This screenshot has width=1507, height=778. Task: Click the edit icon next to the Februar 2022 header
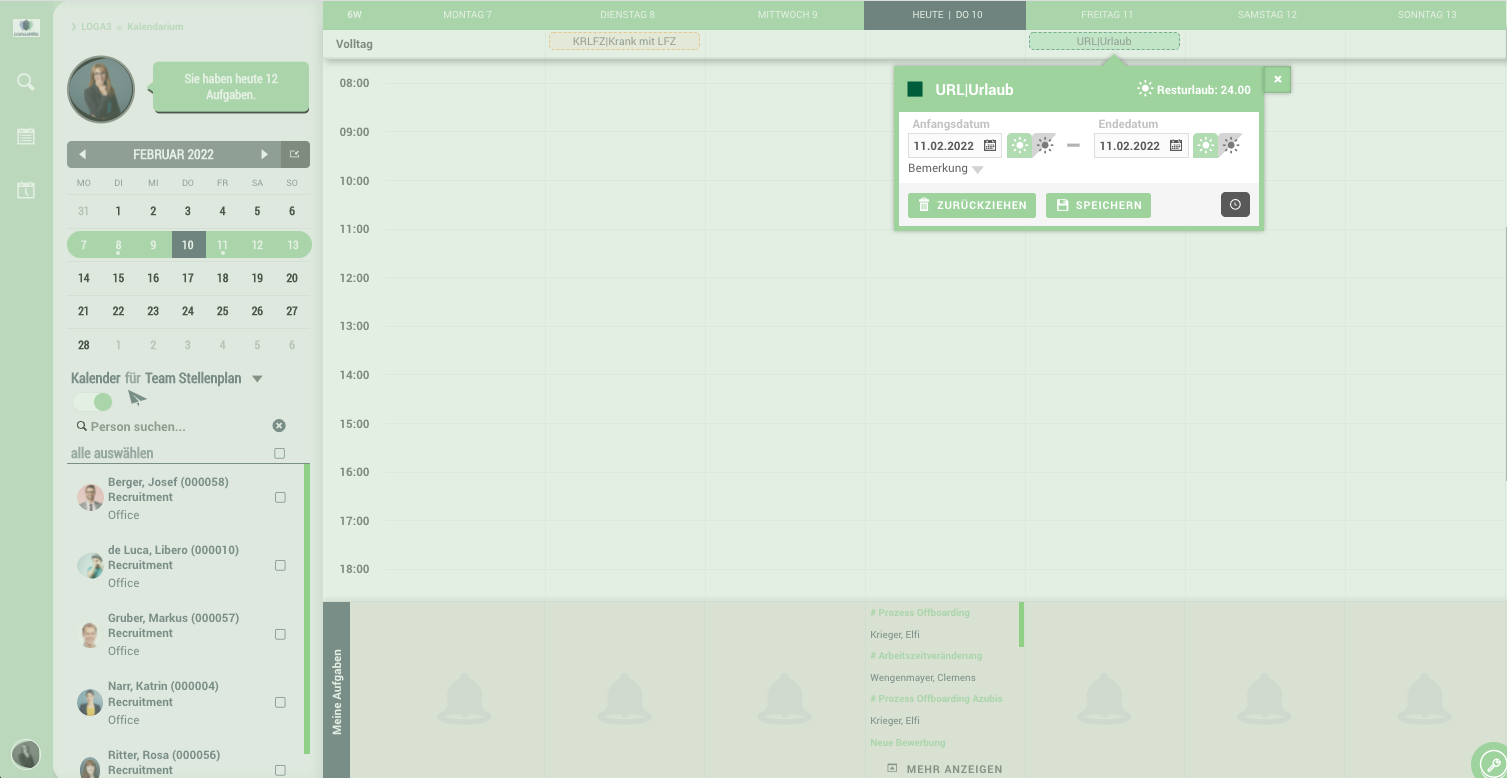tap(295, 154)
